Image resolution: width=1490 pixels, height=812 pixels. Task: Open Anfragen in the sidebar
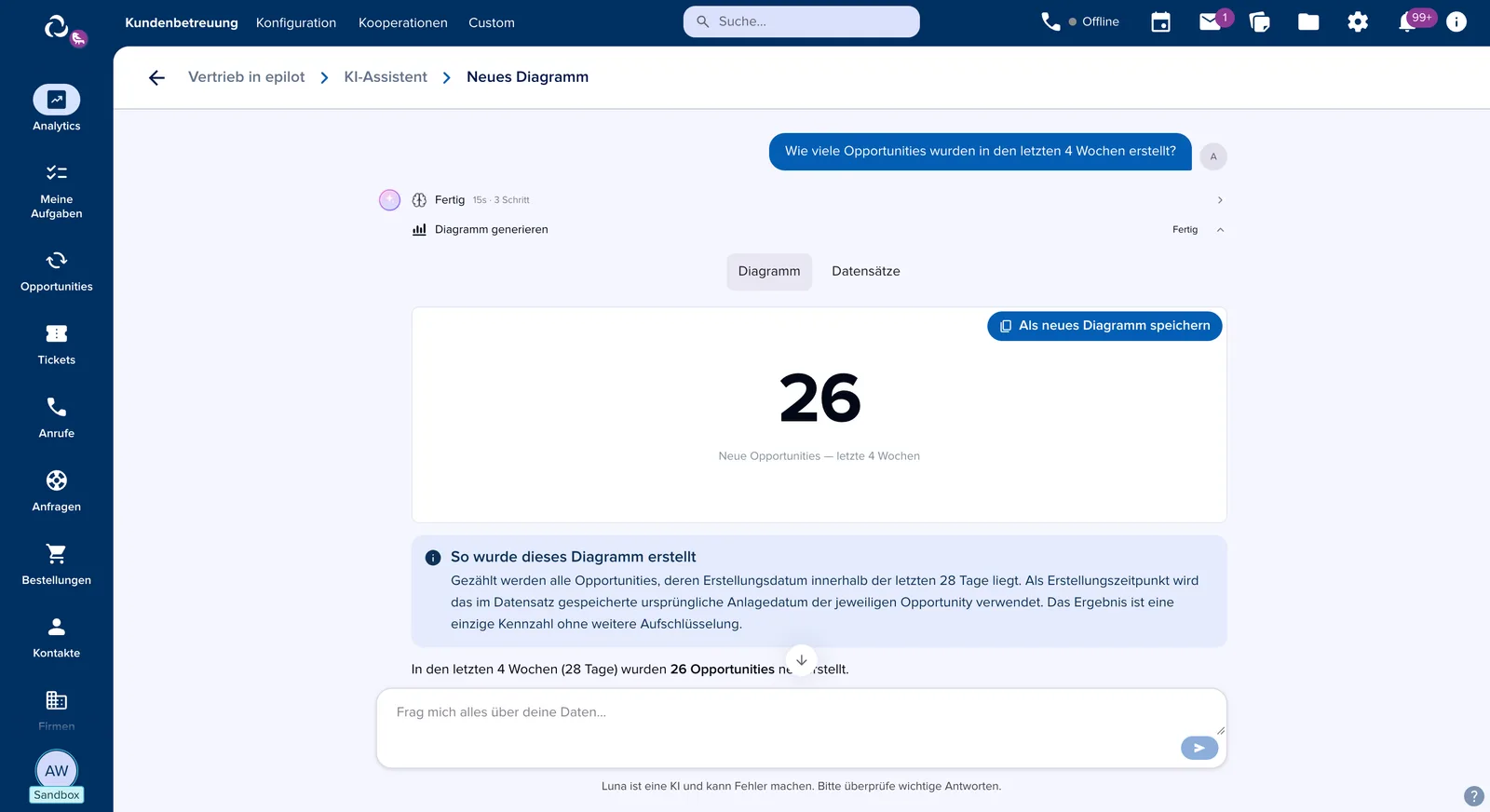[x=57, y=492]
